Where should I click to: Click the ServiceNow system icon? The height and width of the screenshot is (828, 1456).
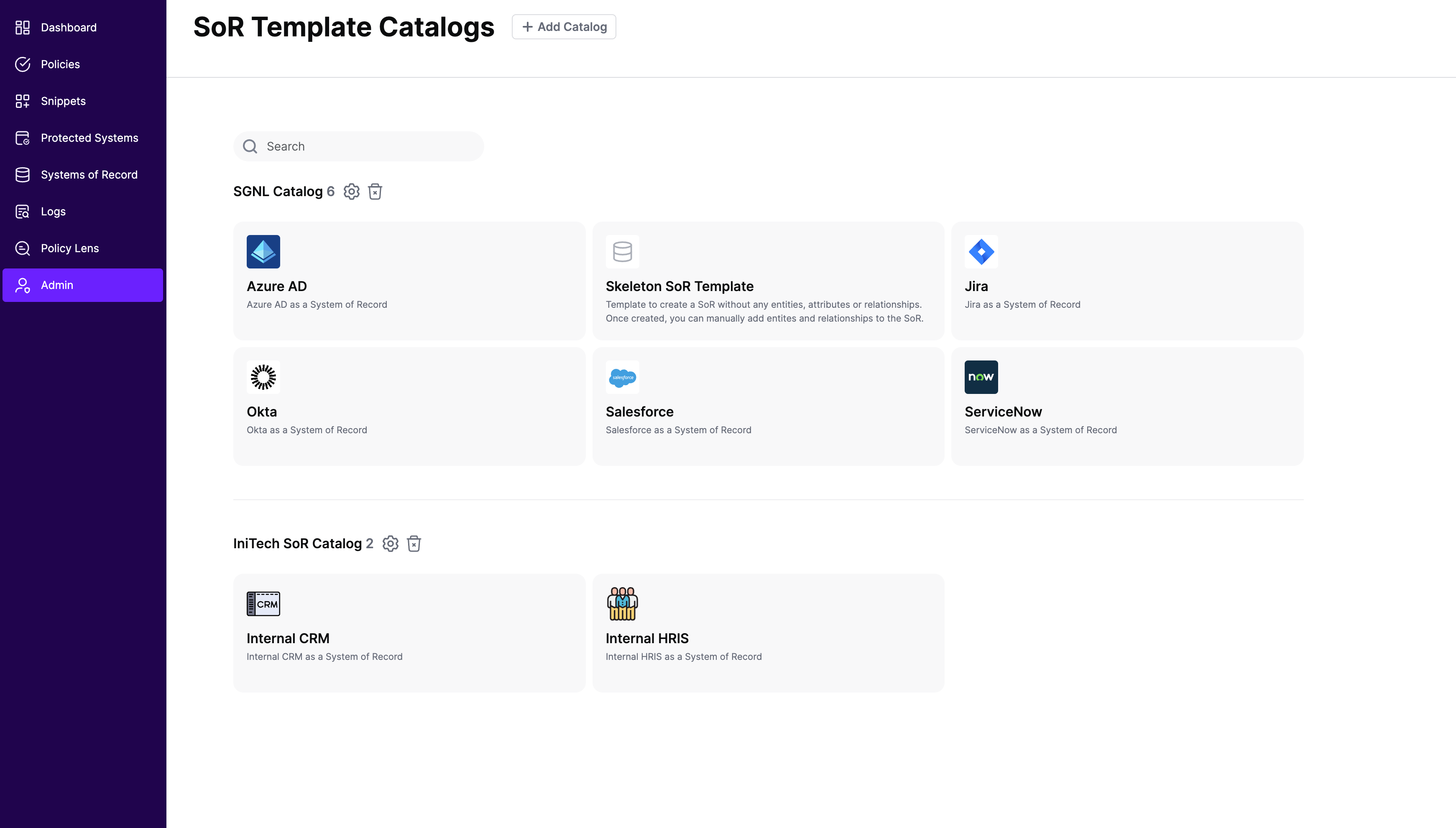pyautogui.click(x=981, y=377)
